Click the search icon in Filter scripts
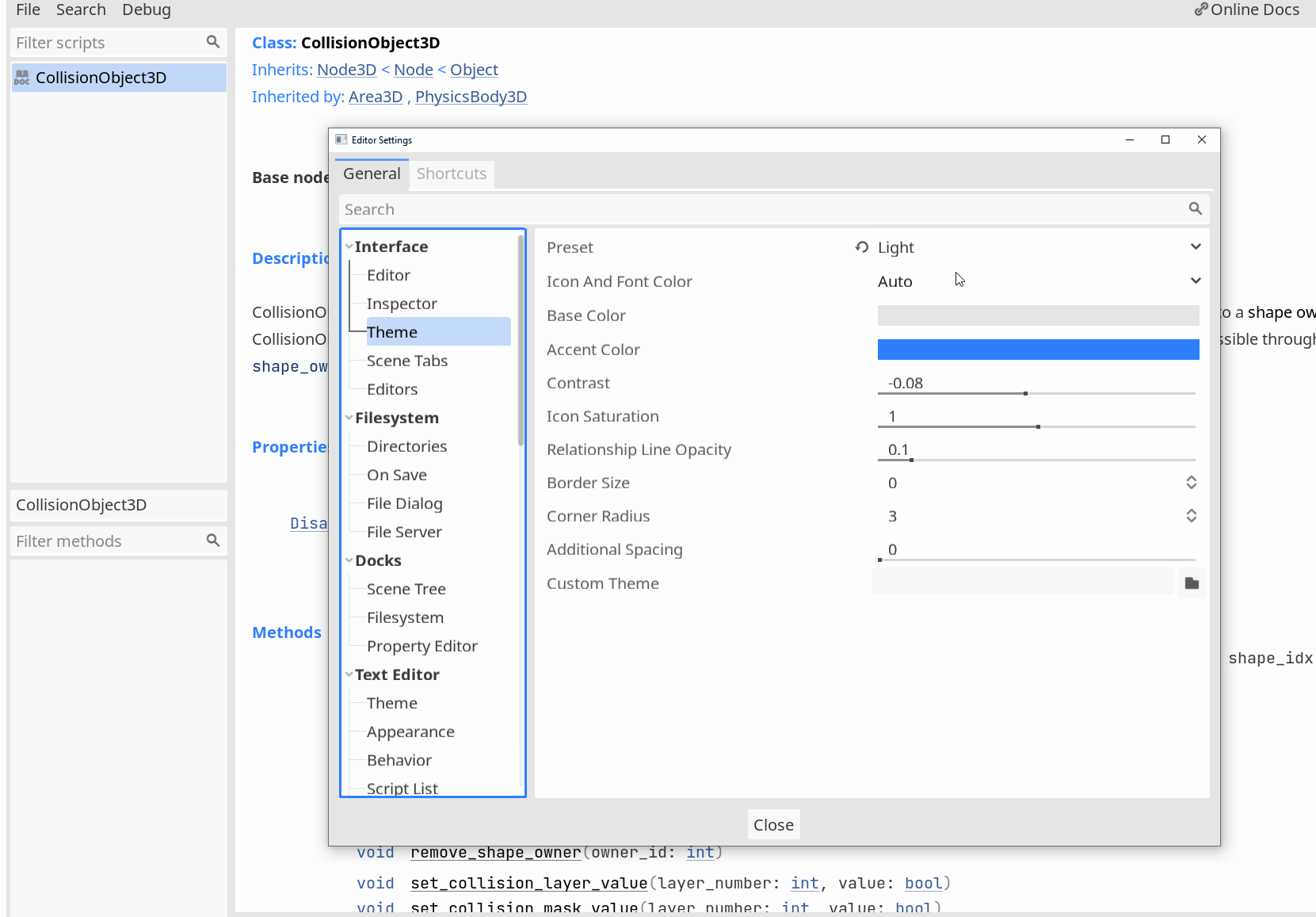This screenshot has height=917, width=1316. pyautogui.click(x=212, y=42)
